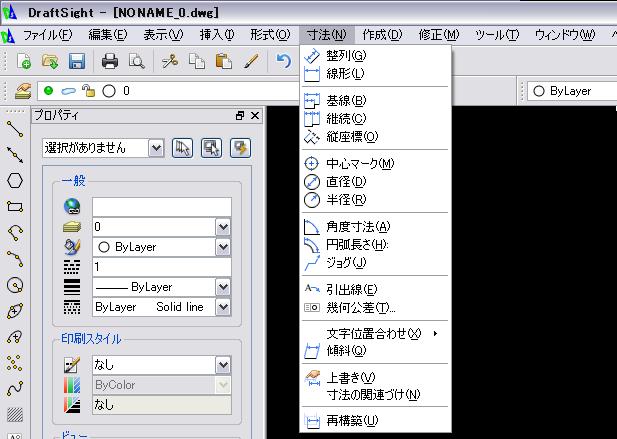Choose 角度寸法(A) angular dimension
The image size is (617, 439).
point(375,227)
